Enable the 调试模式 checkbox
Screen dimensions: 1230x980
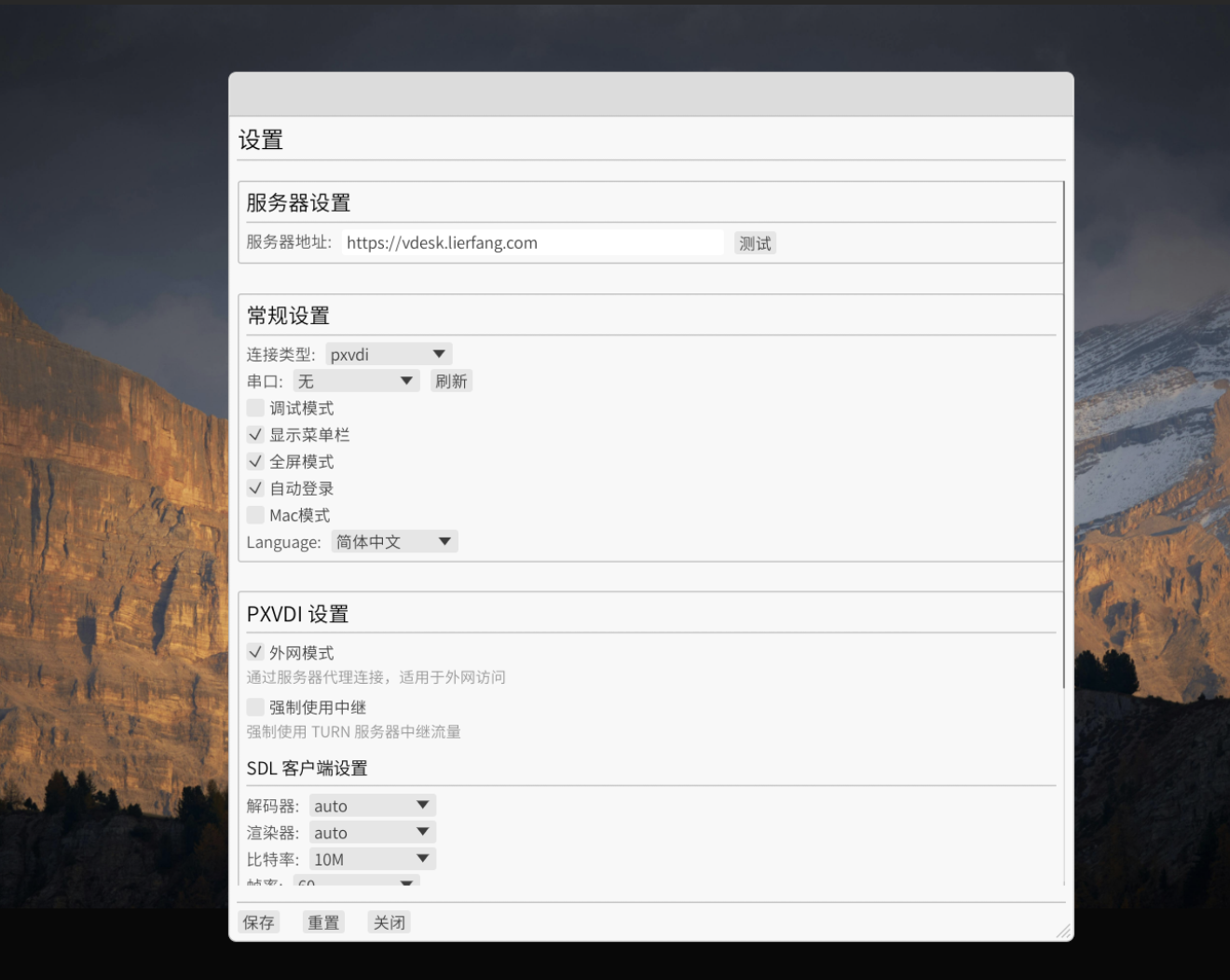click(255, 408)
